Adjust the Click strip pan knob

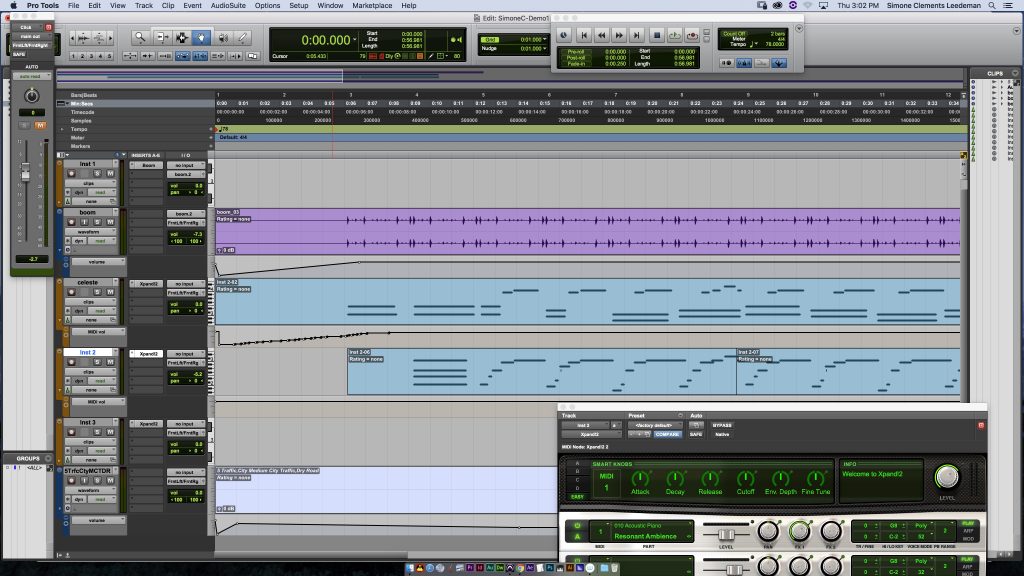click(31, 96)
